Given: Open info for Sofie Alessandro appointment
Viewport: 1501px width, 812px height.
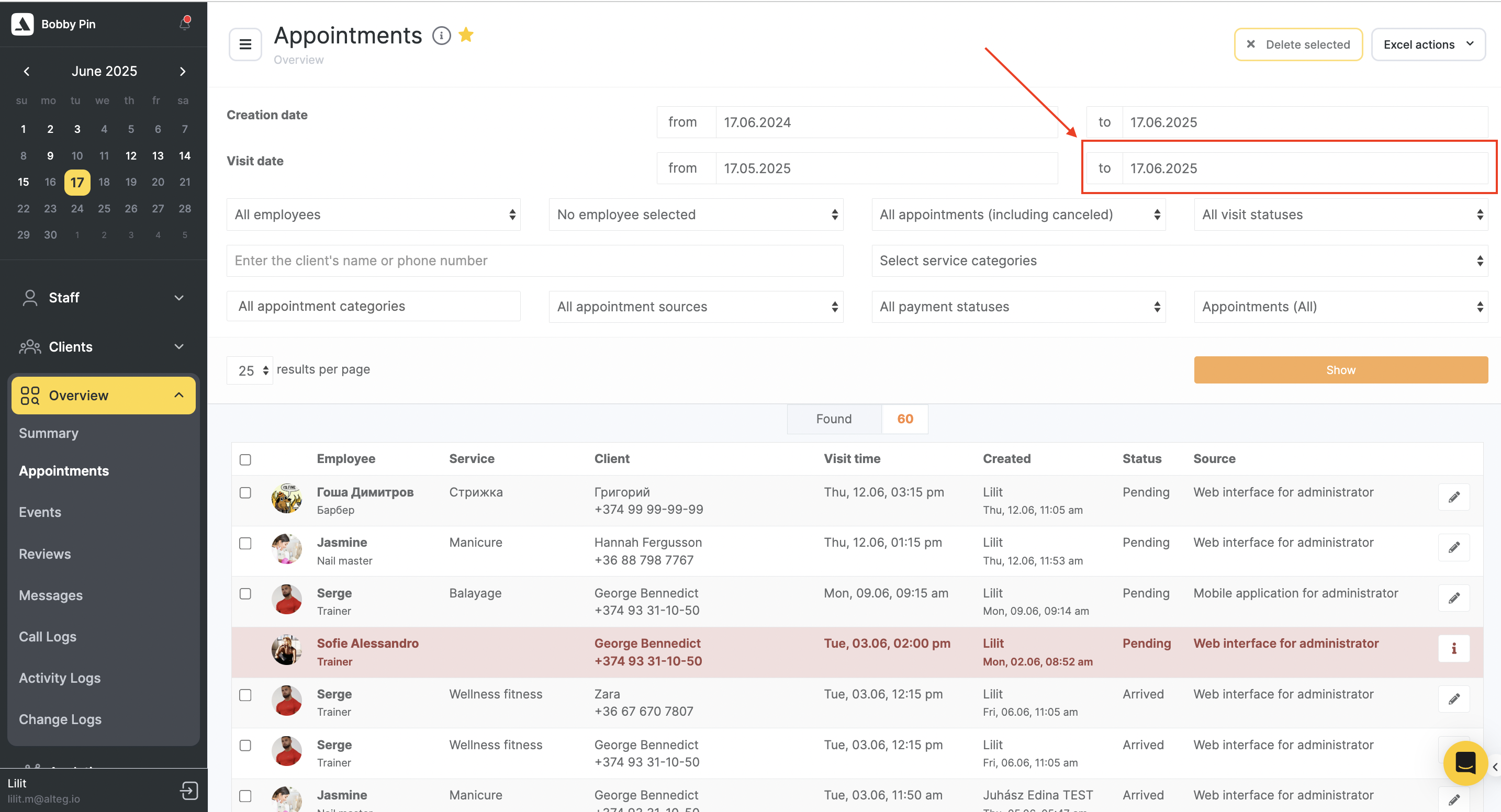Looking at the screenshot, I should pyautogui.click(x=1454, y=648).
